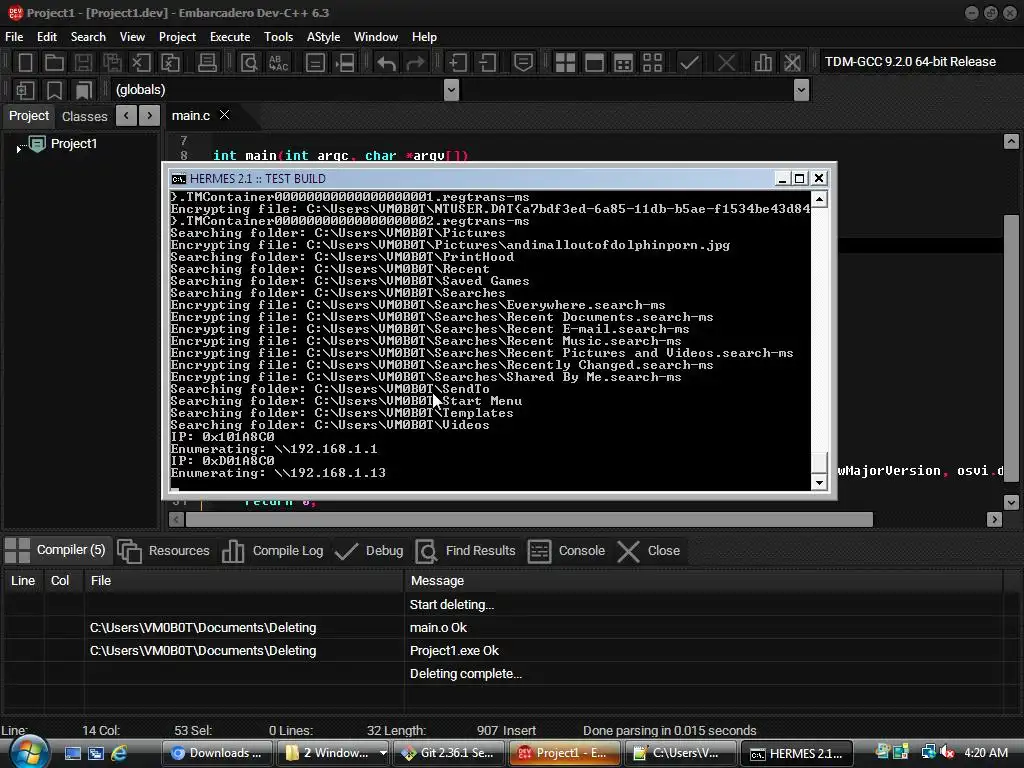Open taskbar 2 Windows group dropdown arrow
This screenshot has height=768, width=1024.
point(383,753)
